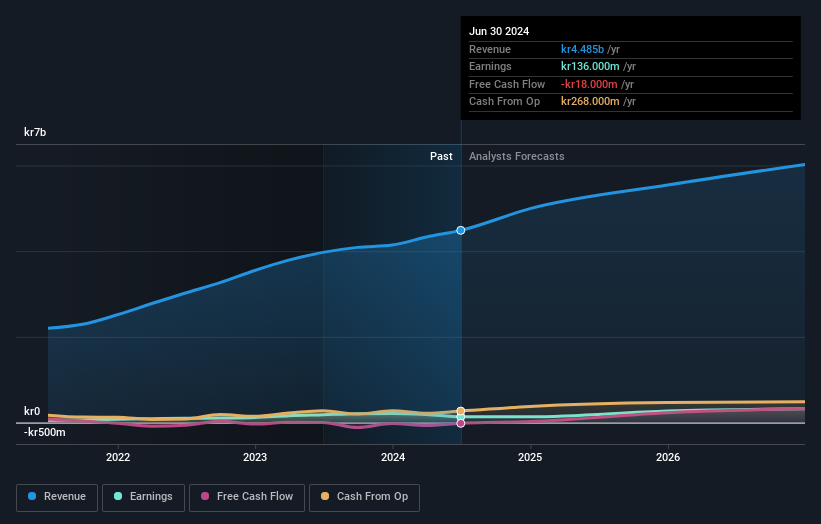Screen dimensions: 821x524
Task: Toggle the Earnings legend button
Action: tap(143, 497)
